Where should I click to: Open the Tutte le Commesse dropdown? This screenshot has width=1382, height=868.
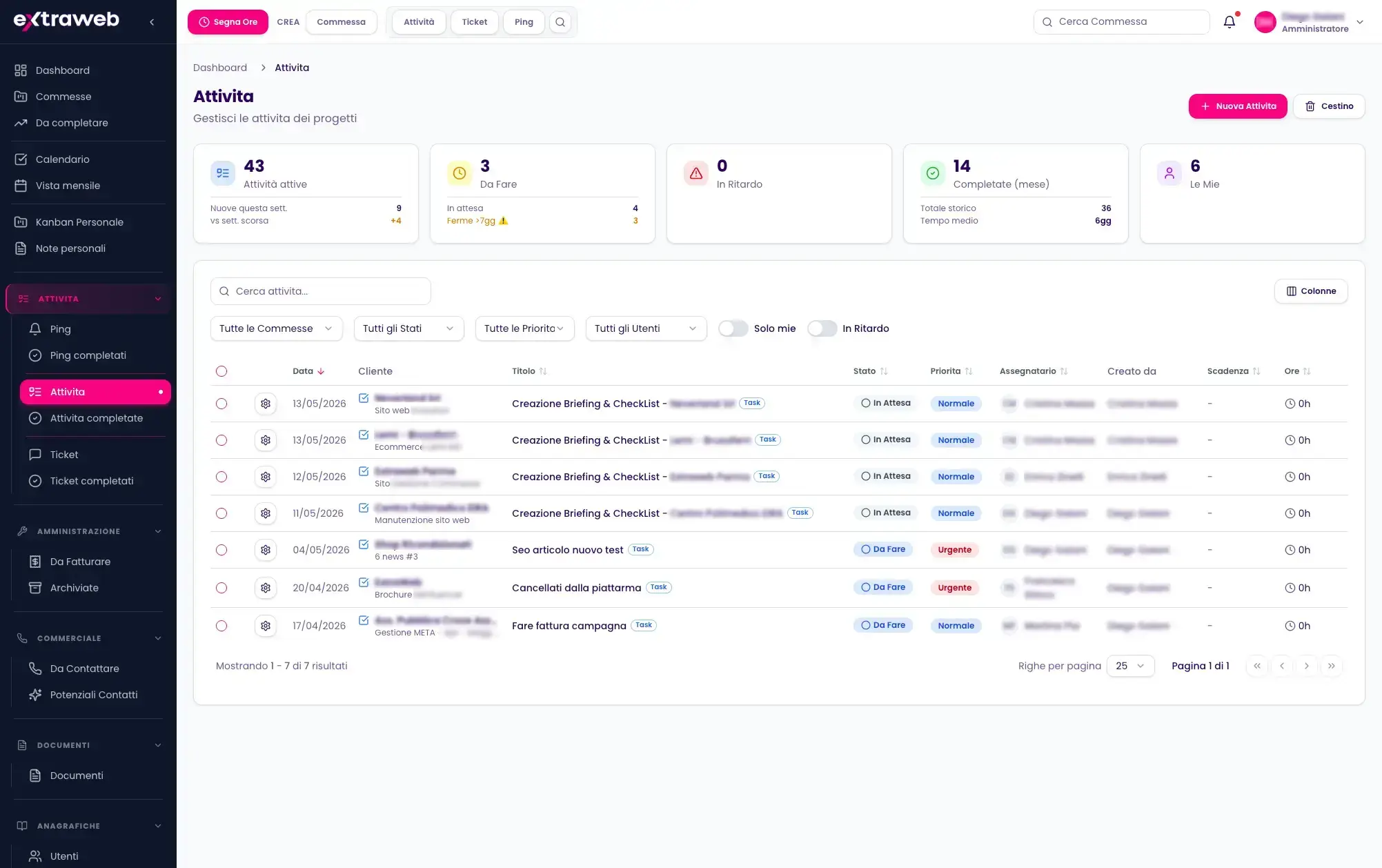tap(276, 328)
